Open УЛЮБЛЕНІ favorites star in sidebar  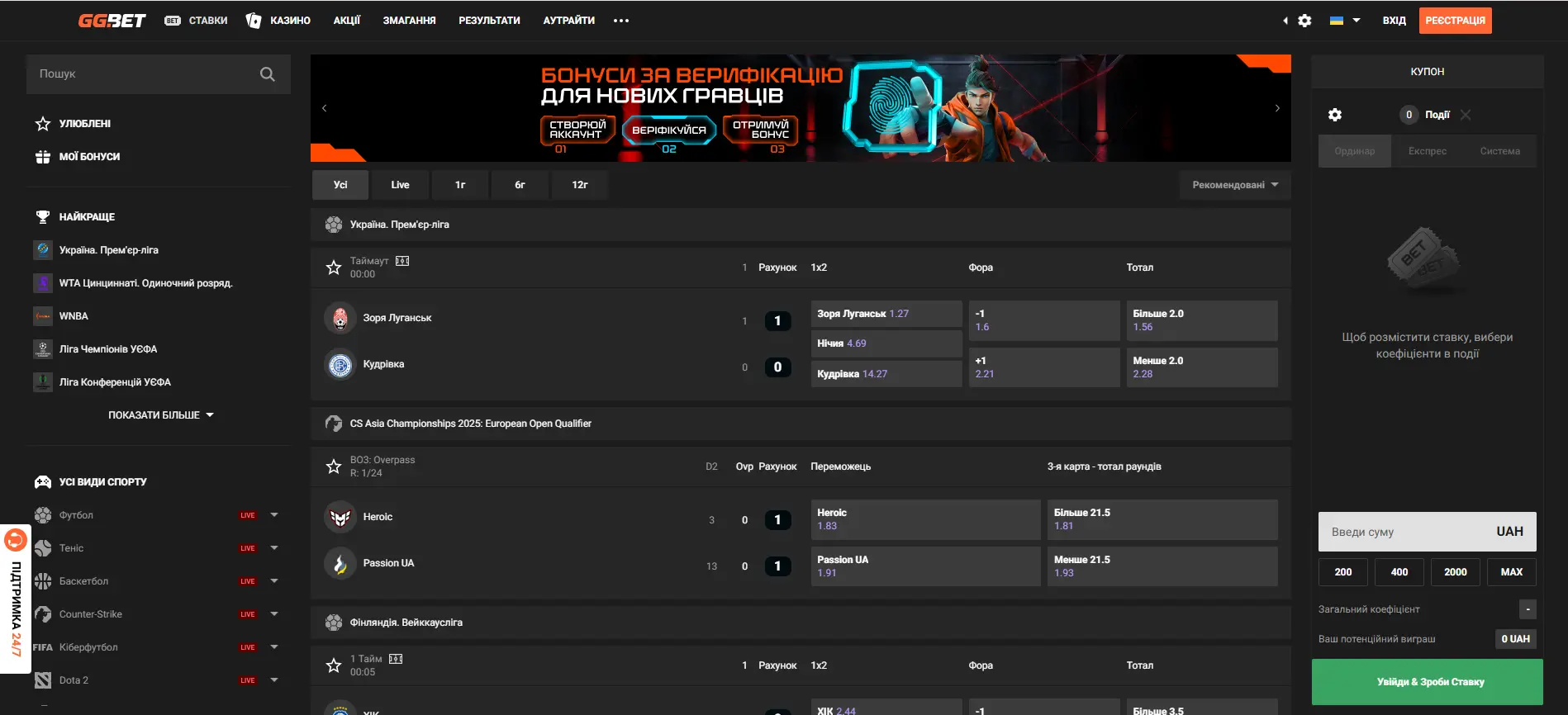pyautogui.click(x=43, y=124)
